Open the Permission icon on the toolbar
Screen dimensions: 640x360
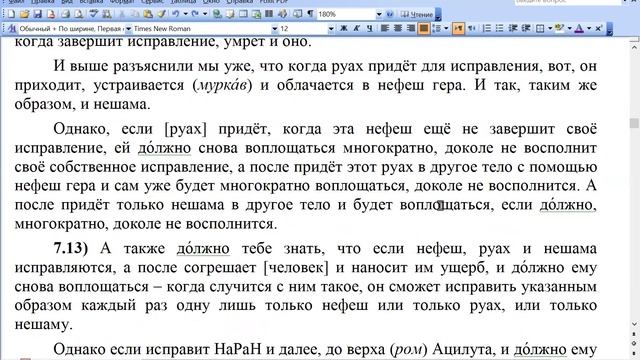coord(51,14)
